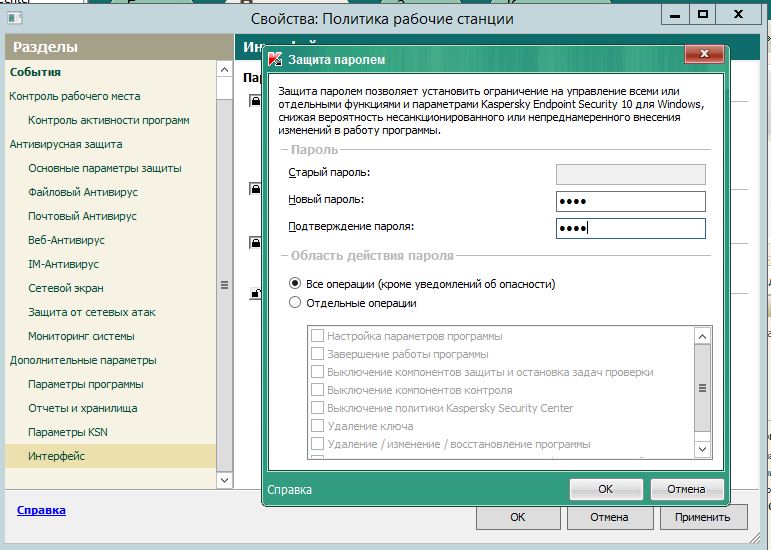Image resolution: width=771 pixels, height=550 pixels.
Task: Open Параметры KSN section
Action: (68, 433)
